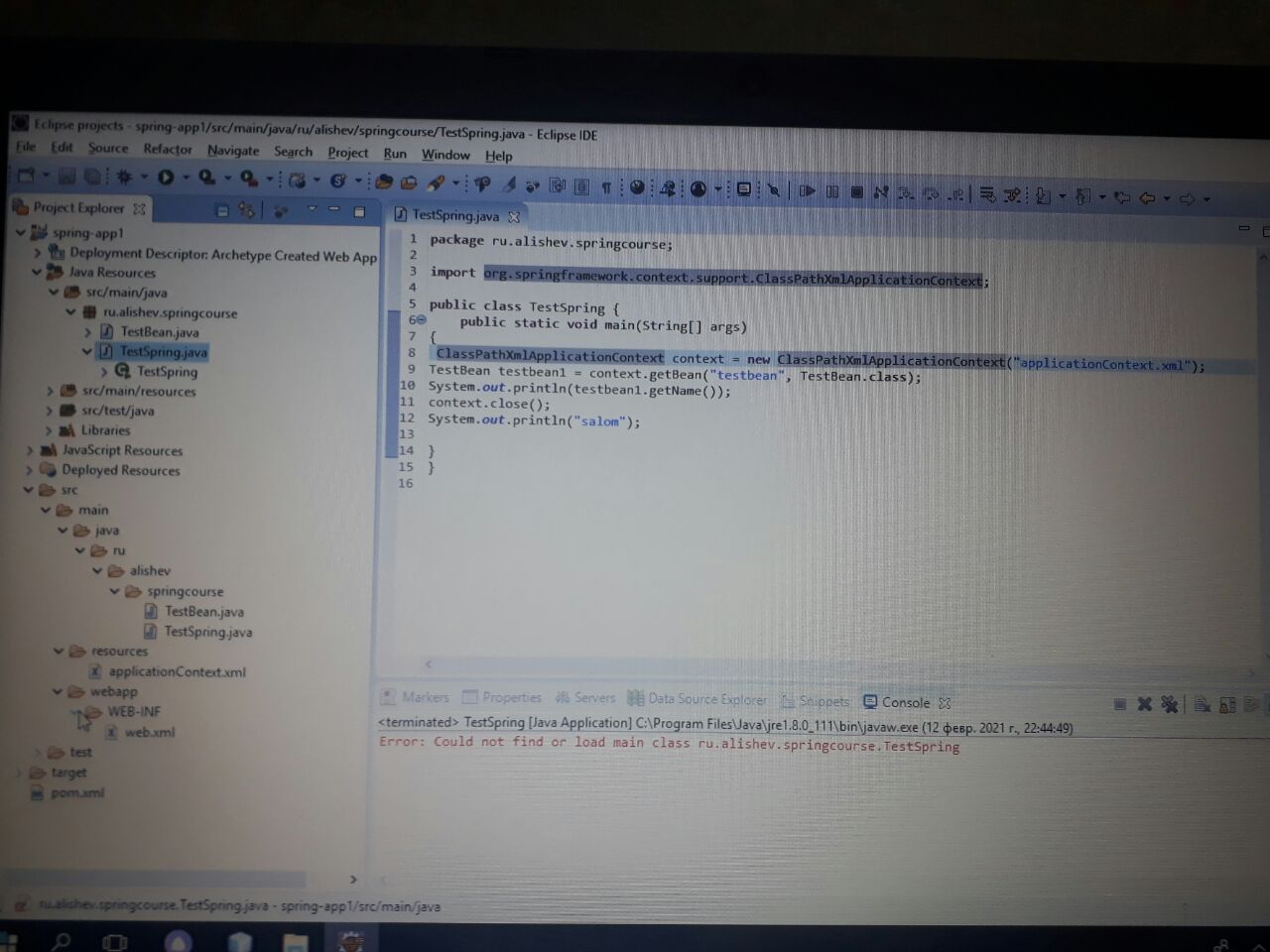Open the Refactor menu
The width and height of the screenshot is (1270, 952).
168,149
